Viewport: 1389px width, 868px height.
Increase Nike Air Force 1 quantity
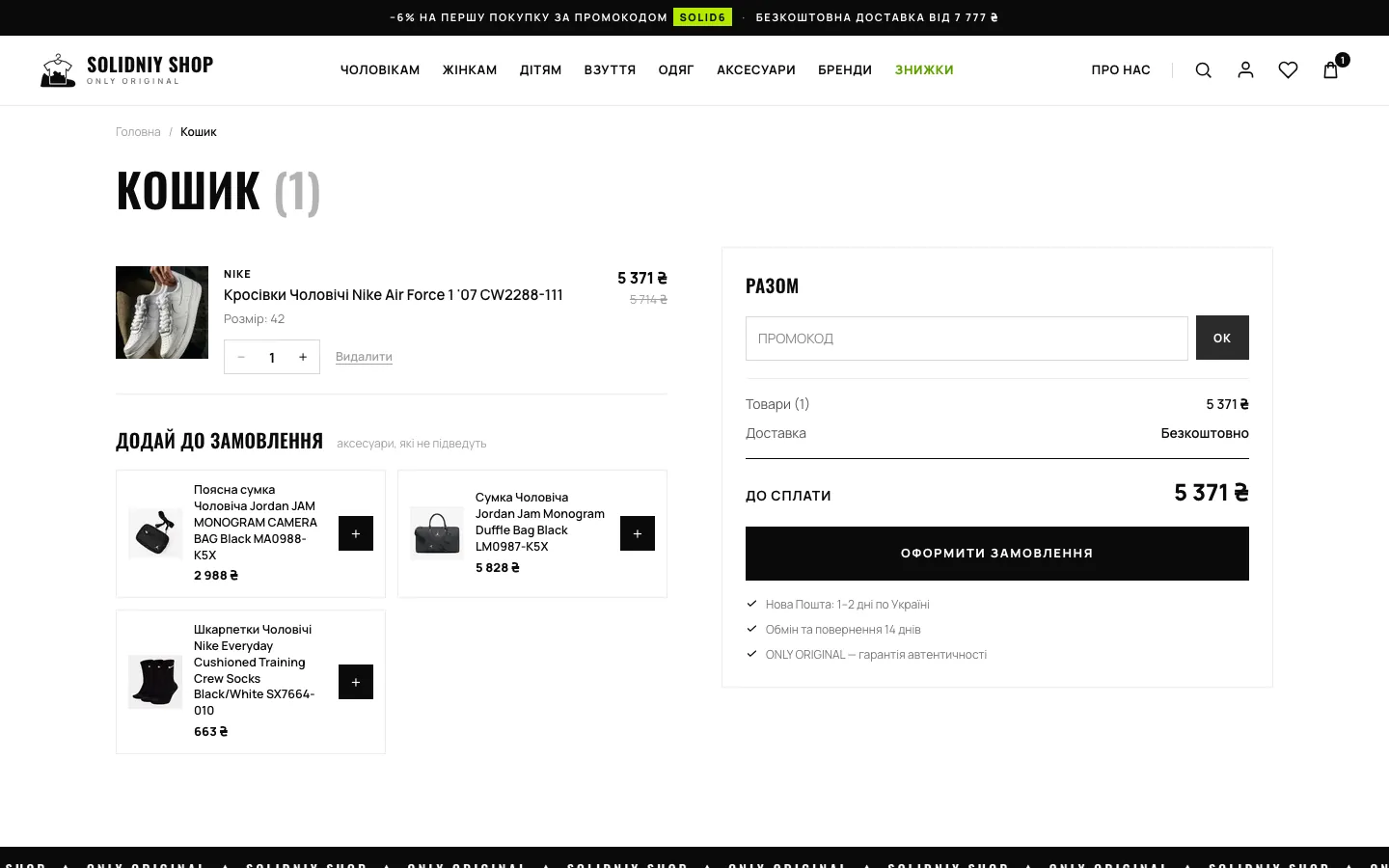pyautogui.click(x=303, y=357)
